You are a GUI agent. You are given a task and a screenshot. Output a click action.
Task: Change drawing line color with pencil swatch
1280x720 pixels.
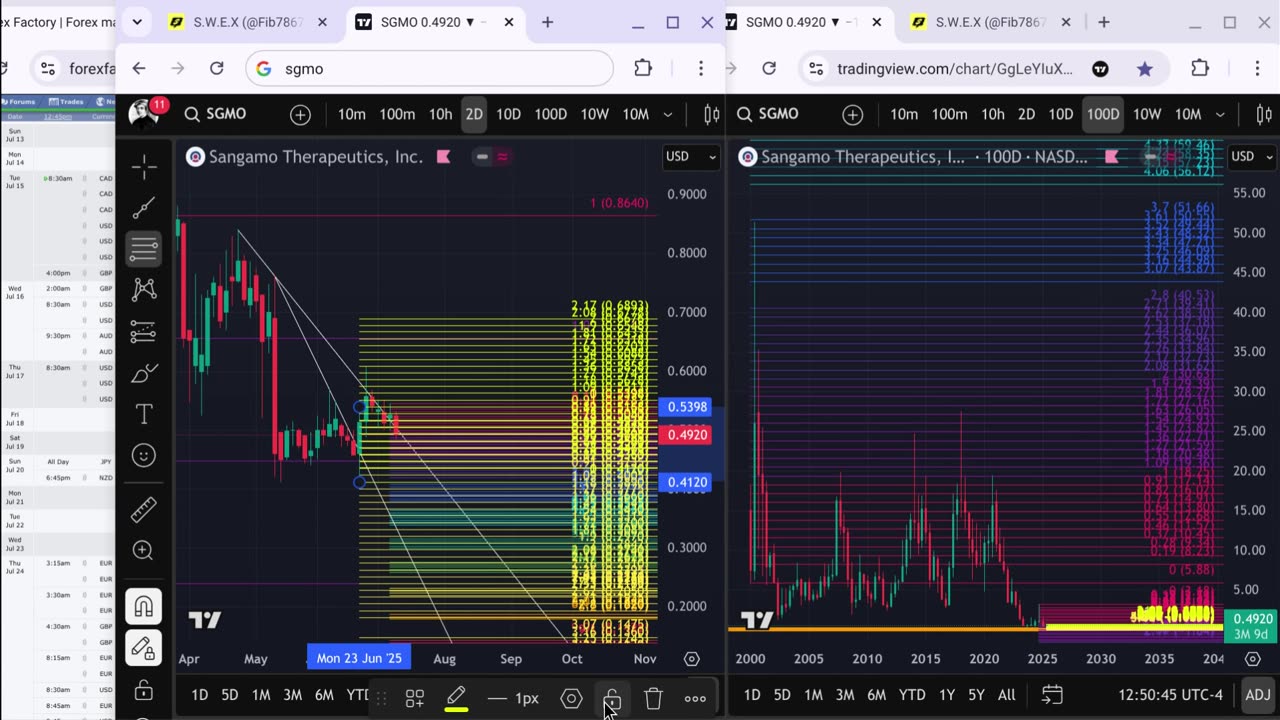coord(456,698)
